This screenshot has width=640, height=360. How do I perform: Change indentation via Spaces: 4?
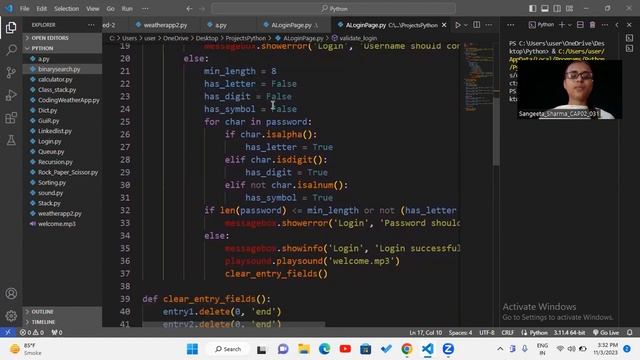point(460,332)
